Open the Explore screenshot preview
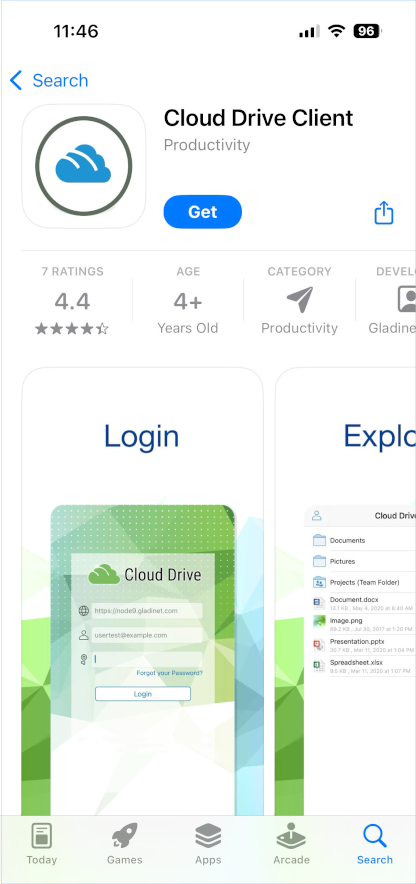Screen dimensions: 416x884 click(346, 591)
